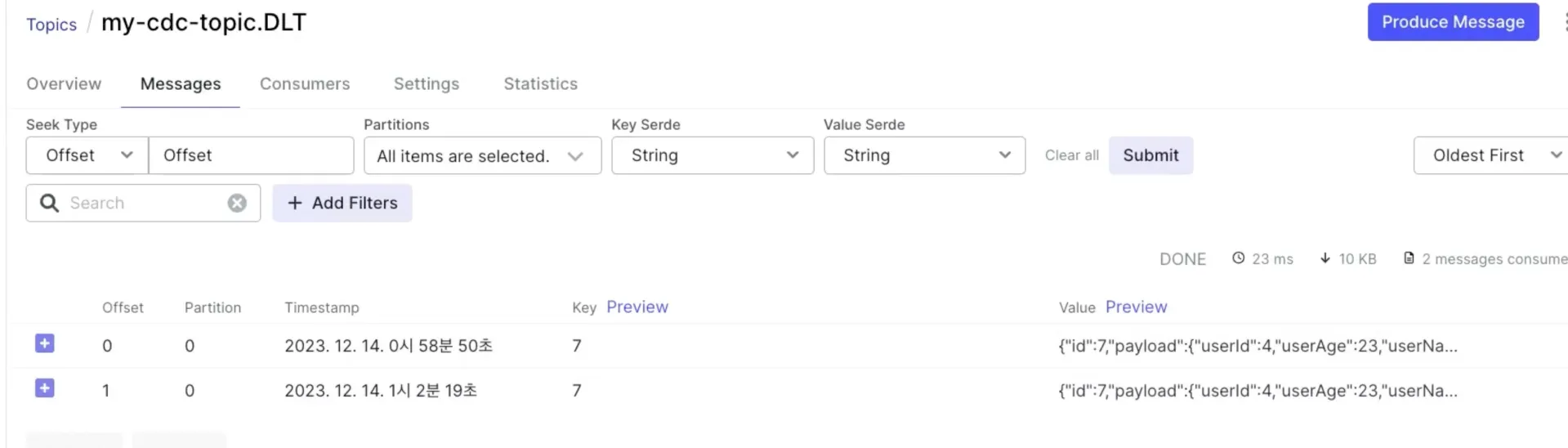The image size is (1568, 448).
Task: Open the Key Serde String dropdown
Action: pyautogui.click(x=713, y=155)
